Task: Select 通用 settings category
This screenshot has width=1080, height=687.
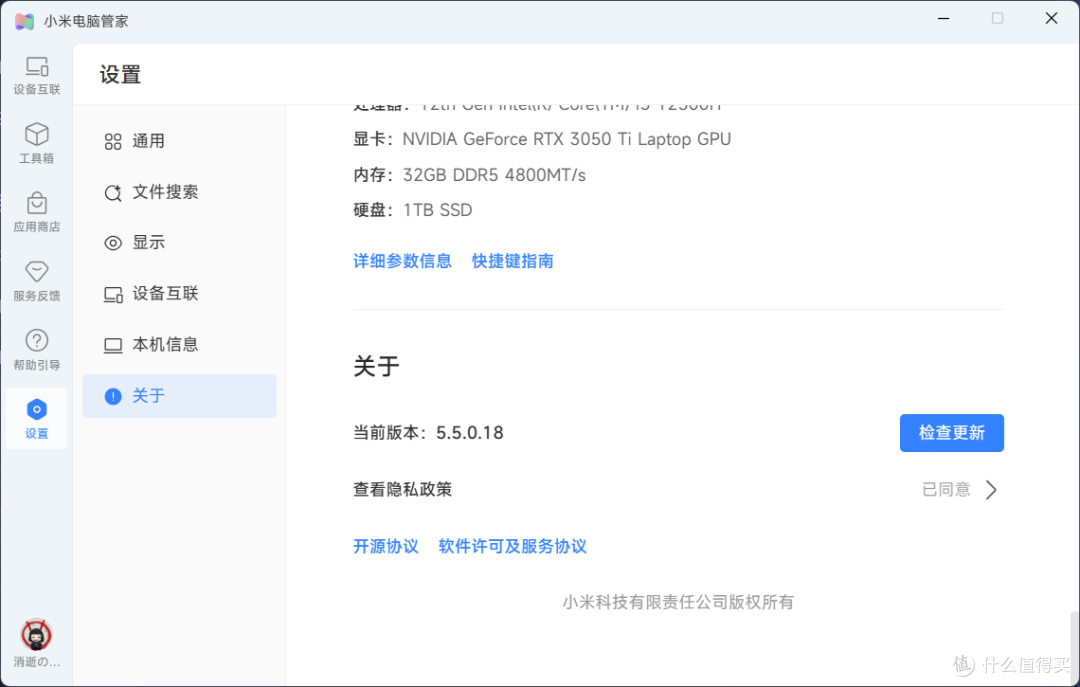Action: (x=179, y=141)
